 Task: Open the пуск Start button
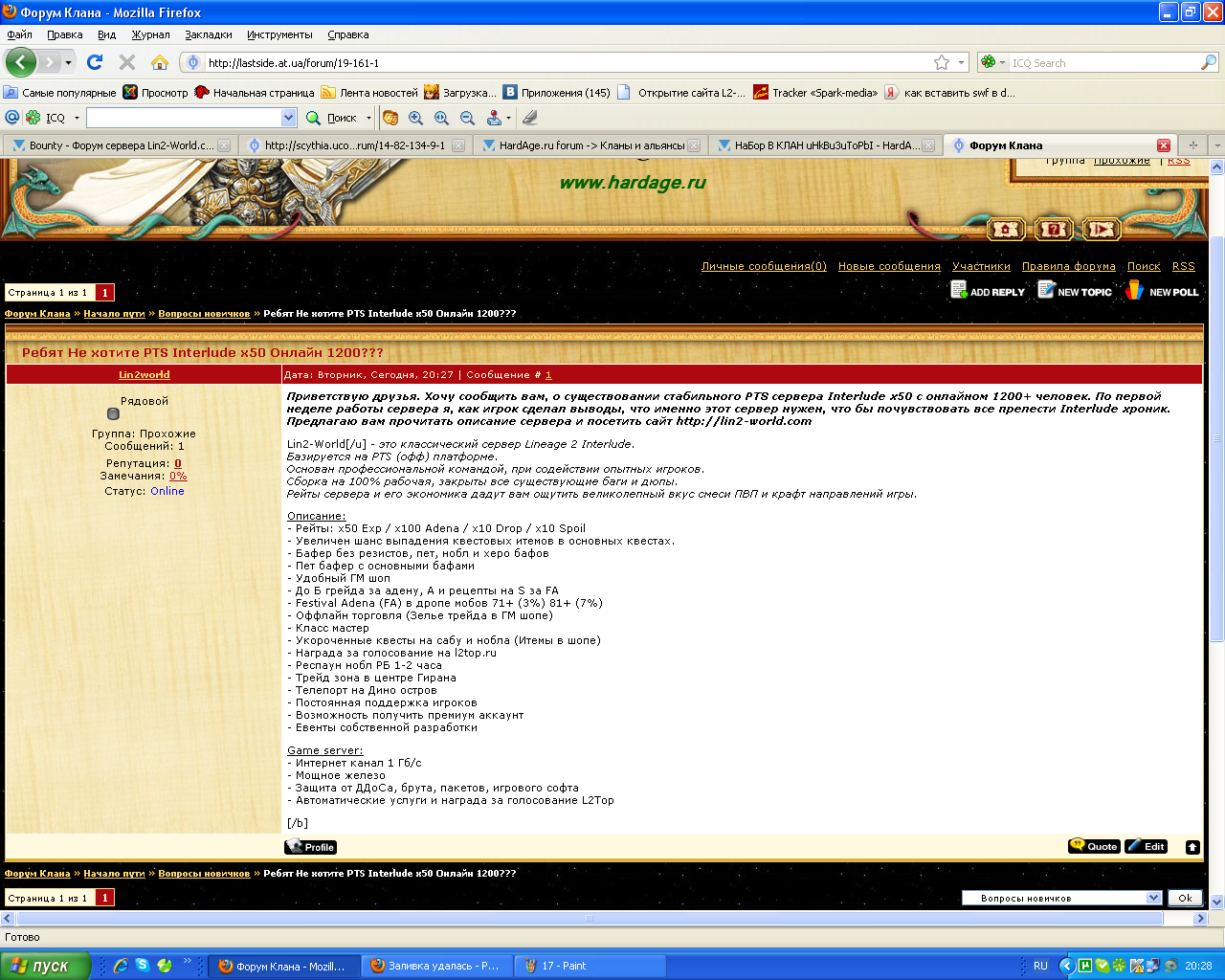[x=45, y=966]
